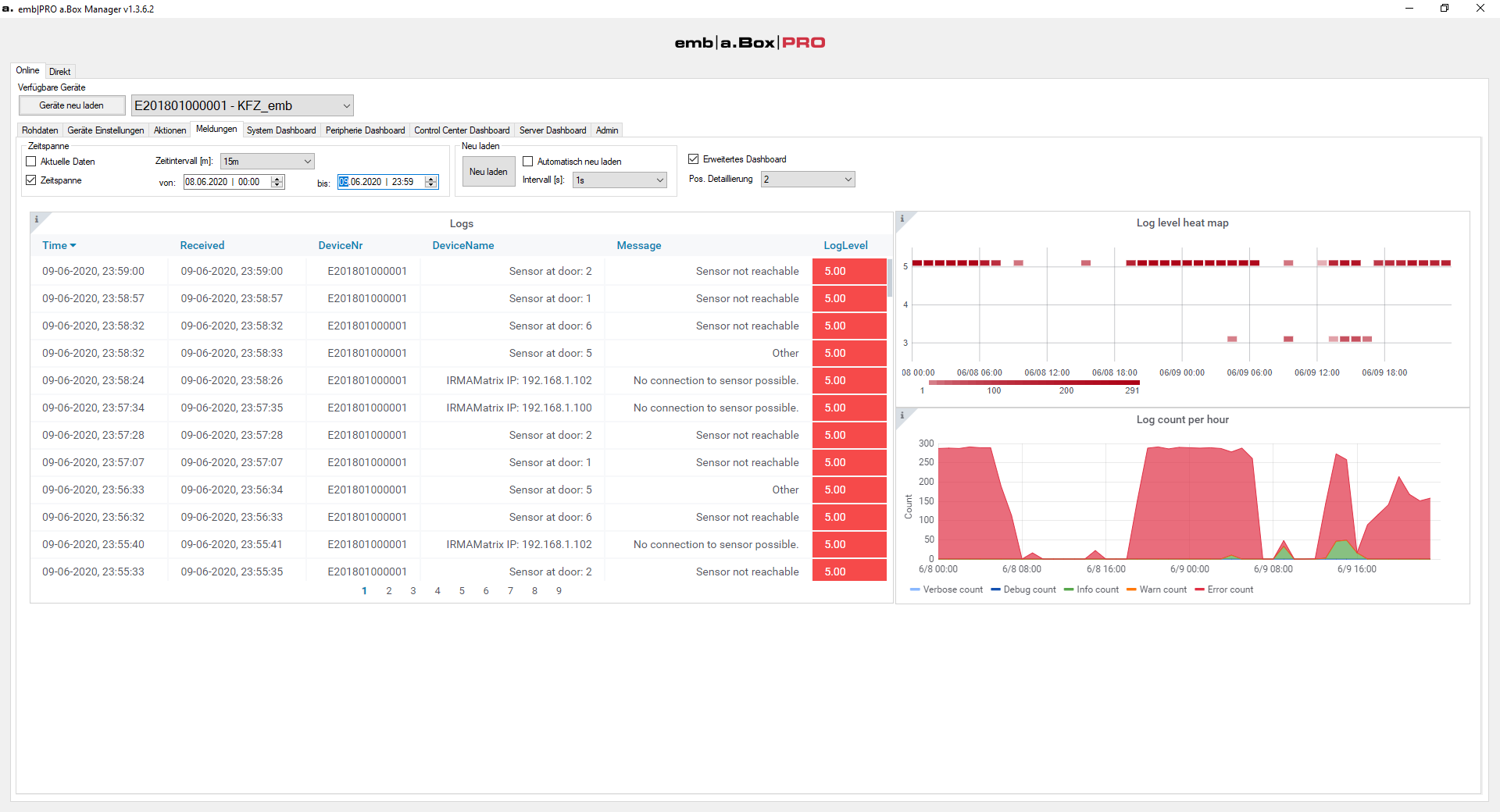Go to page 5 of logs
1500x812 pixels.
click(x=462, y=591)
